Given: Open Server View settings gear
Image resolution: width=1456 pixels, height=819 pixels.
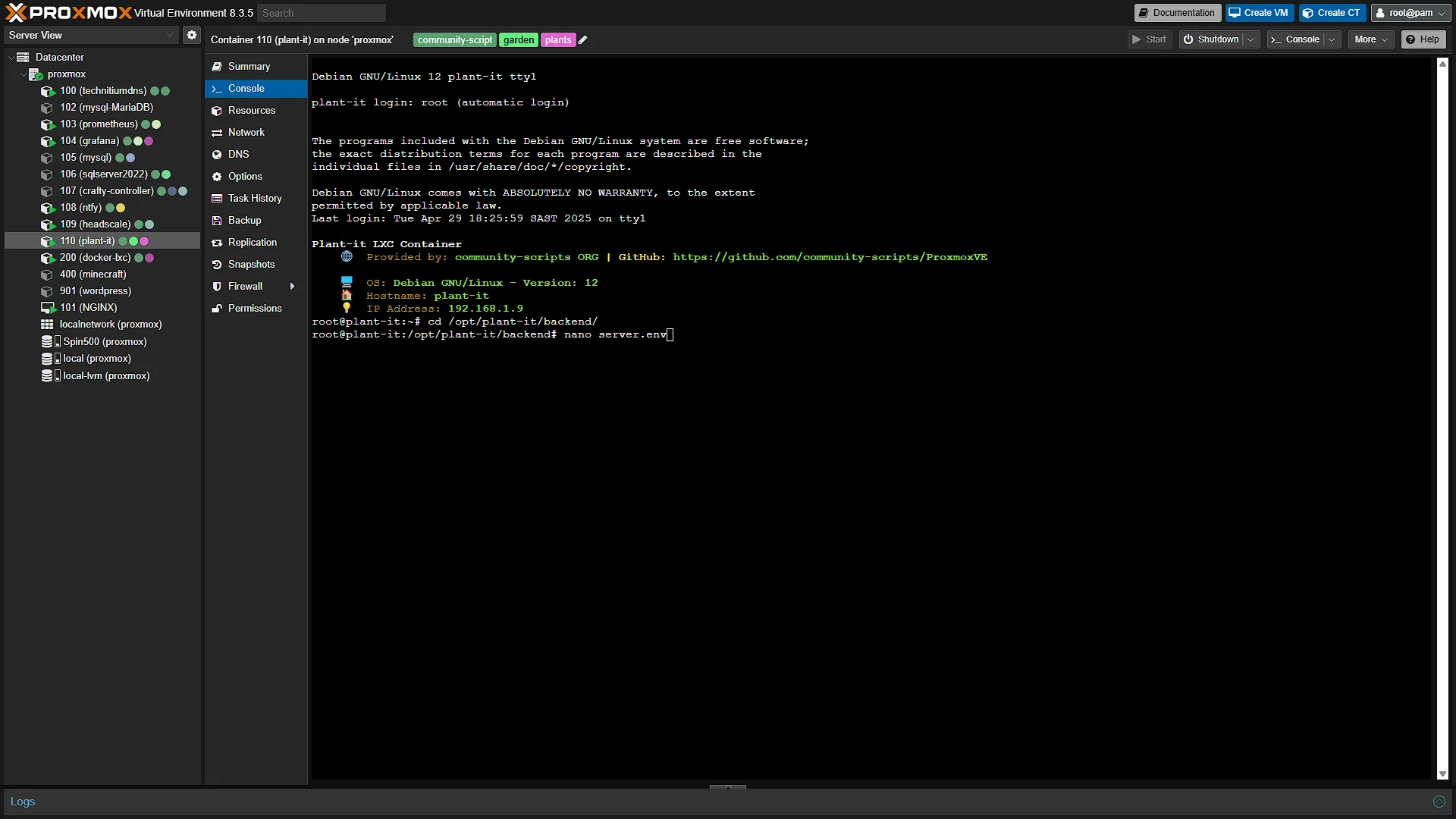Looking at the screenshot, I should 192,35.
